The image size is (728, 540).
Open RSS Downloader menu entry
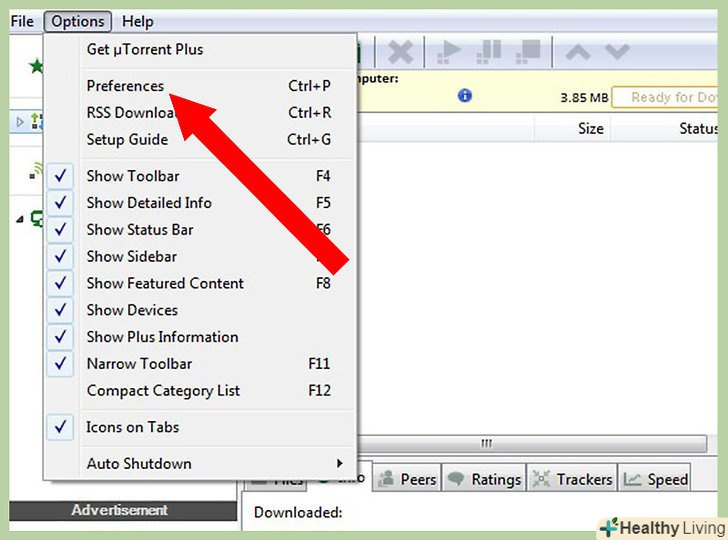[x=201, y=113]
